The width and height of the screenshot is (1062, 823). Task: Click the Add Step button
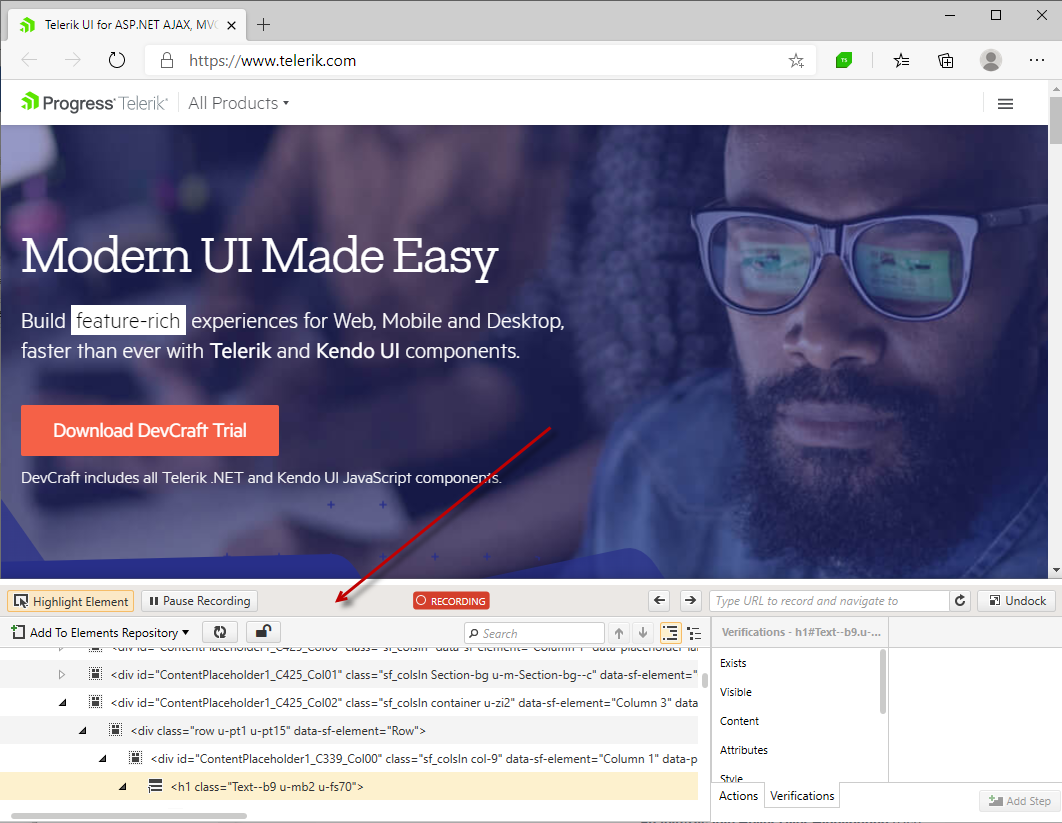tap(1019, 801)
